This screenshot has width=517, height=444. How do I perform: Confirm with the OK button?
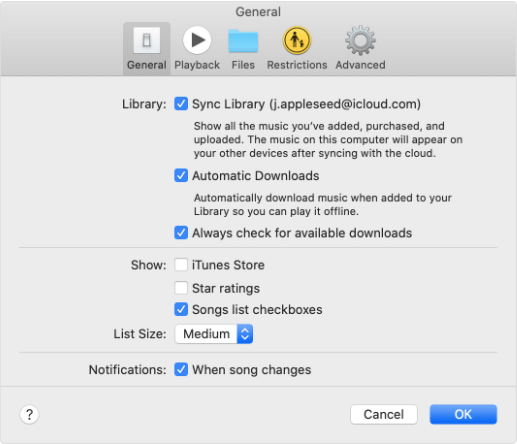click(x=463, y=414)
